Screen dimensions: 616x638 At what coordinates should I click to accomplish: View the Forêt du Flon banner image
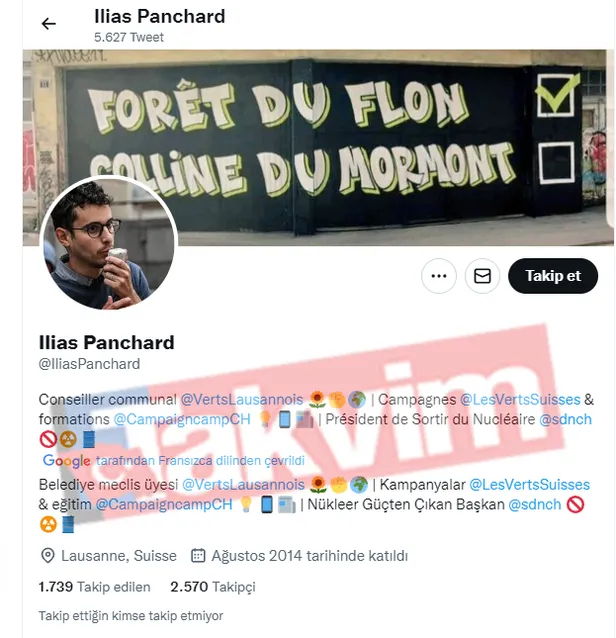318,147
